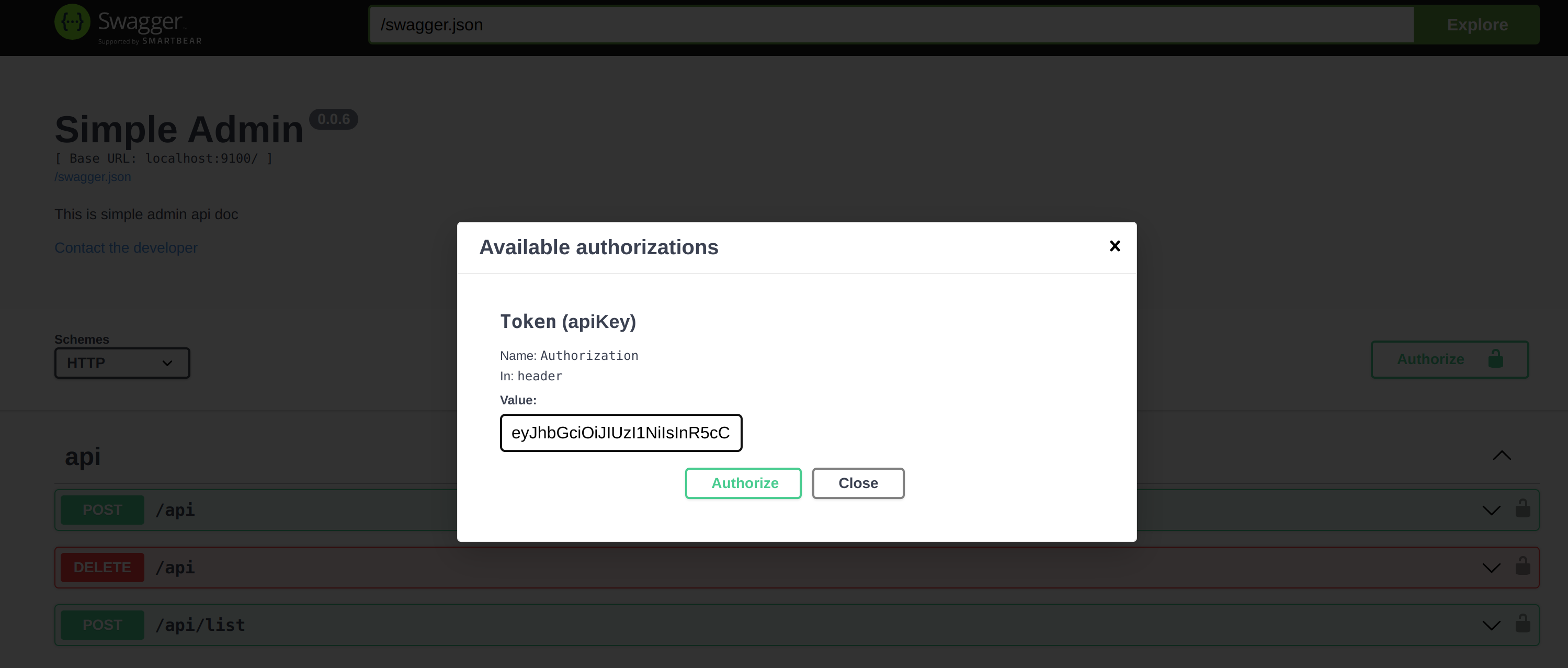Click the /swagger.json URL input in top bar

[891, 25]
